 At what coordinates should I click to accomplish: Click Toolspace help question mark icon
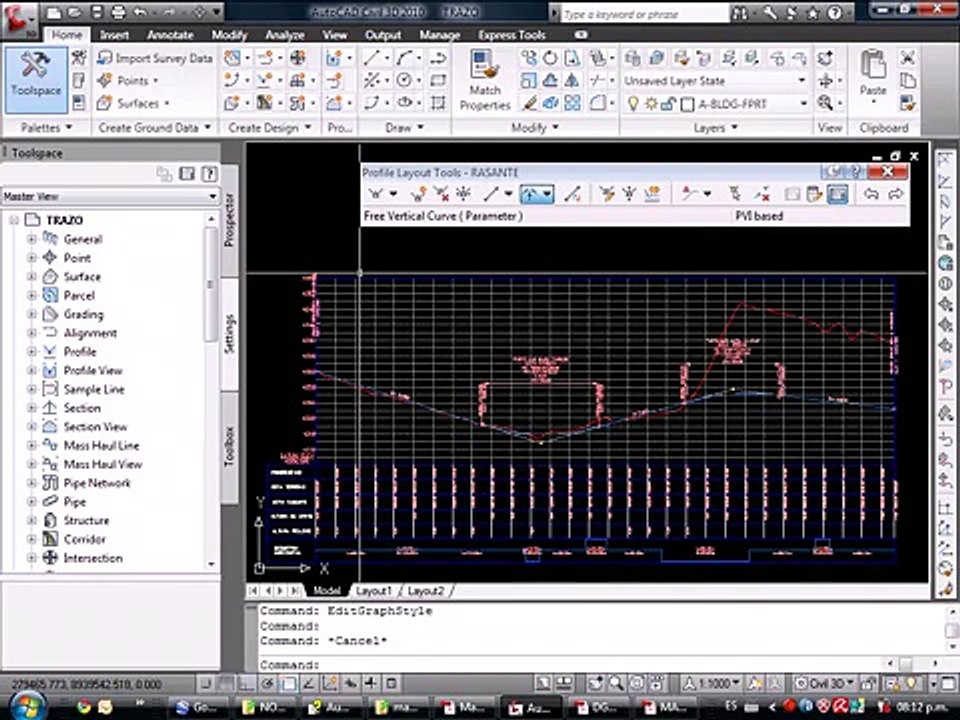[209, 174]
